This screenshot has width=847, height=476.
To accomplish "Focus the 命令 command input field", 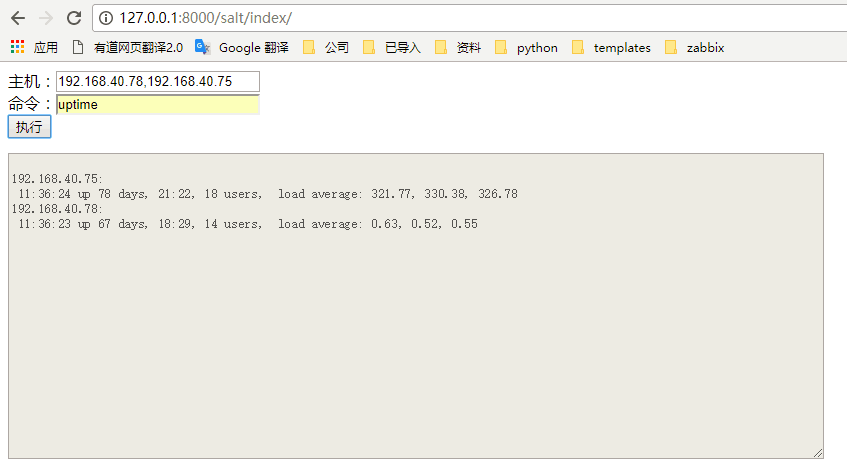I will [x=158, y=104].
